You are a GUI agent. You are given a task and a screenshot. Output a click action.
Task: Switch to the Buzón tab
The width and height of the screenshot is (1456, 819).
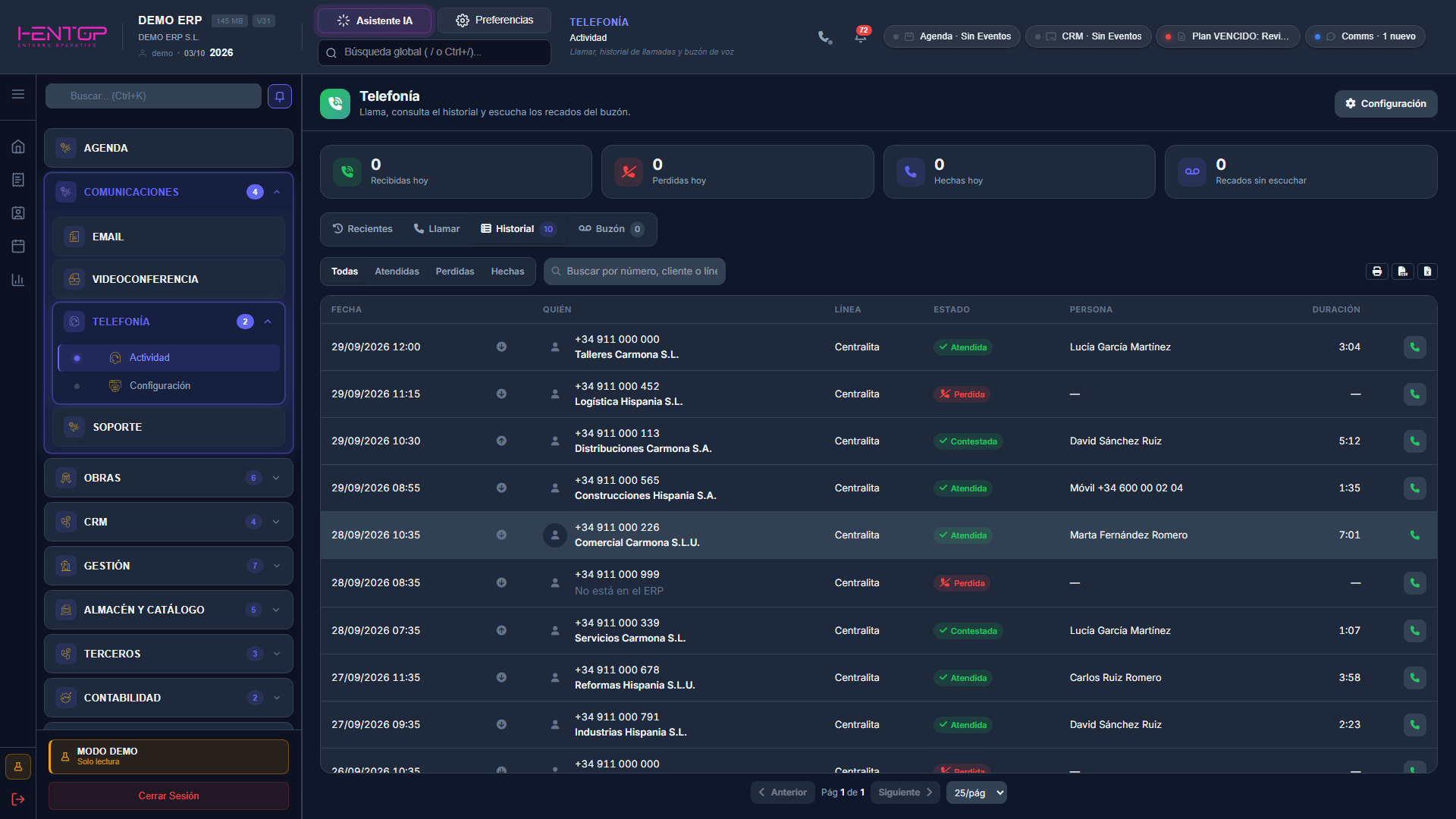(611, 229)
